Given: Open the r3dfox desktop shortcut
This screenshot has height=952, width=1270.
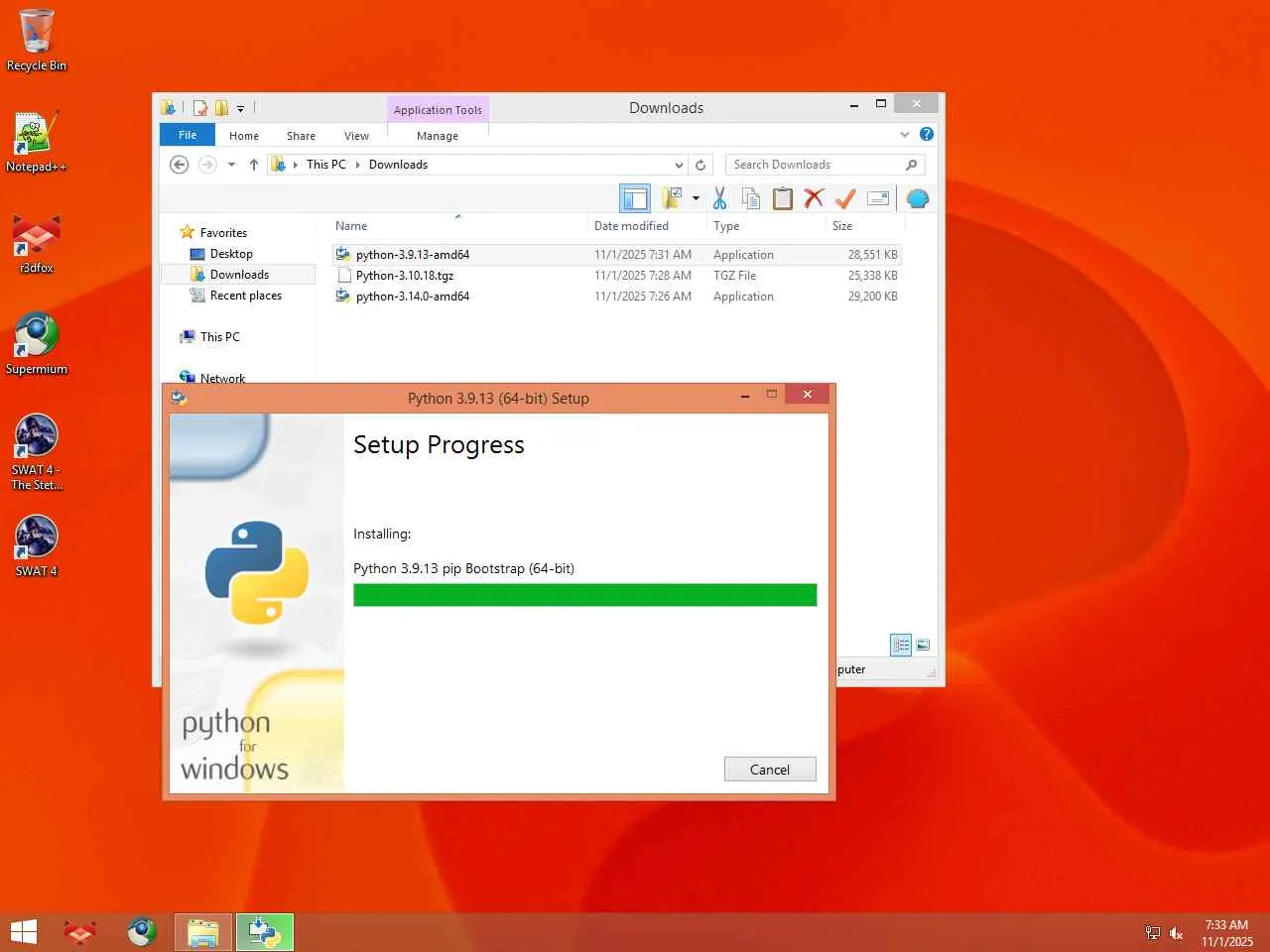Looking at the screenshot, I should click(37, 243).
